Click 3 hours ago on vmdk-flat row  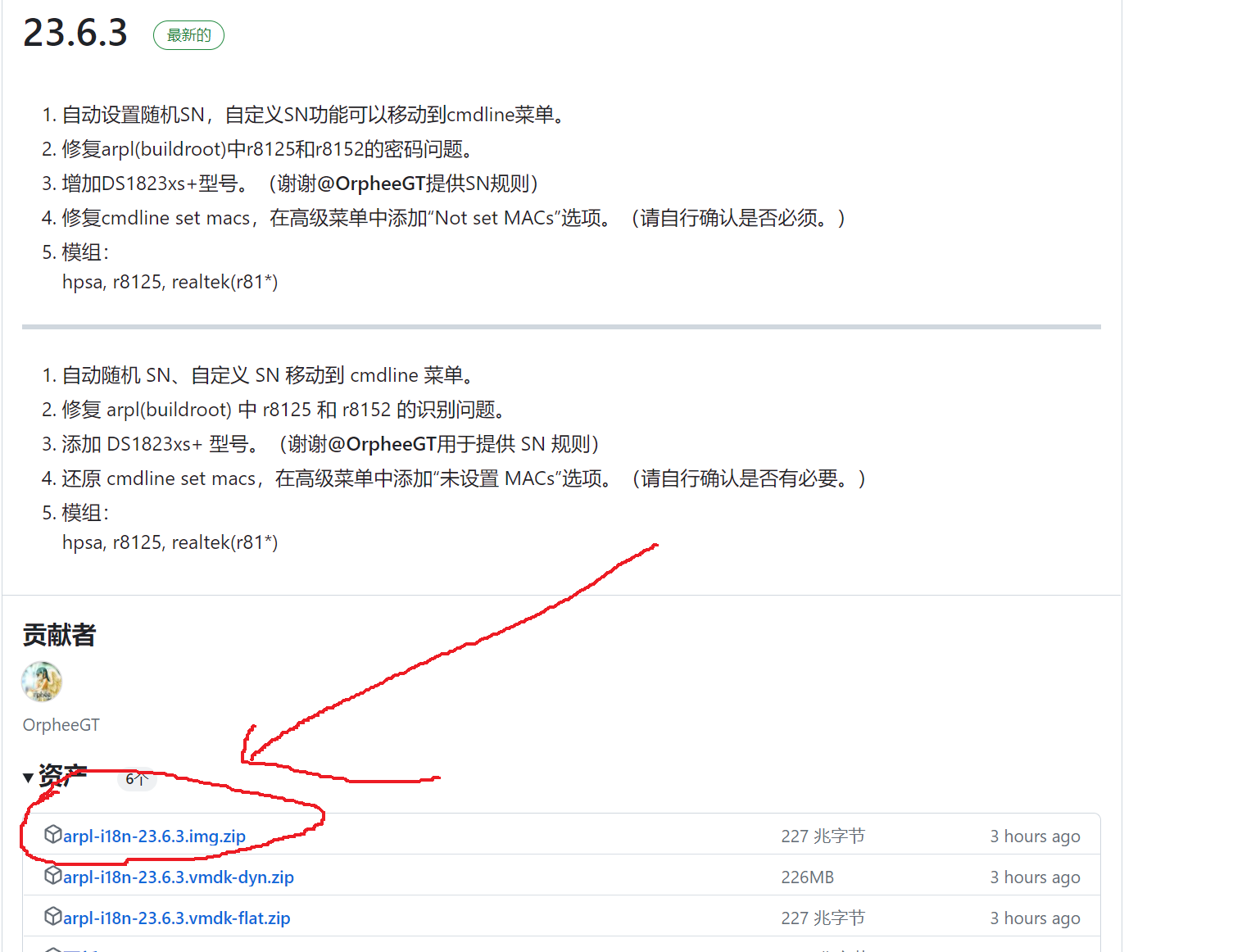tap(1035, 918)
